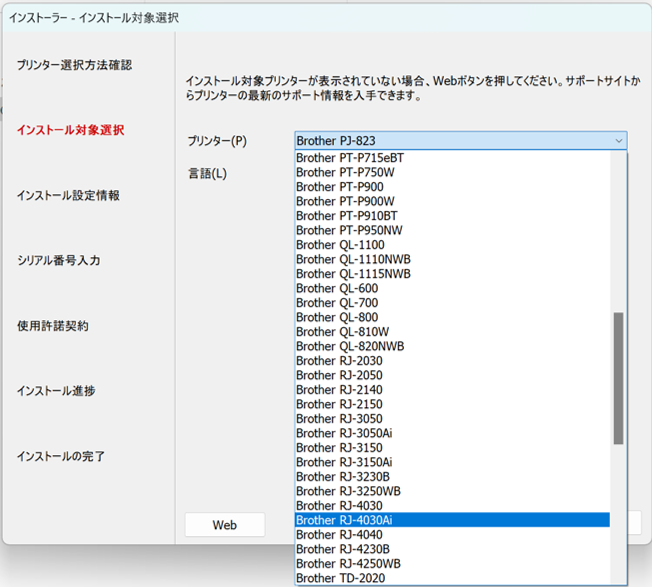The image size is (652, 587).
Task: Pick Brother RJ-3230B in the list
Action: coord(452,476)
